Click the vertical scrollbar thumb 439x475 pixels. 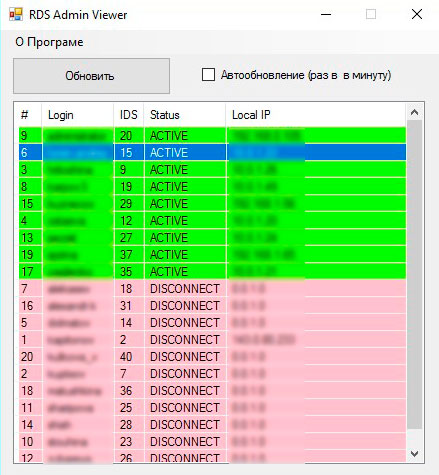click(x=415, y=275)
